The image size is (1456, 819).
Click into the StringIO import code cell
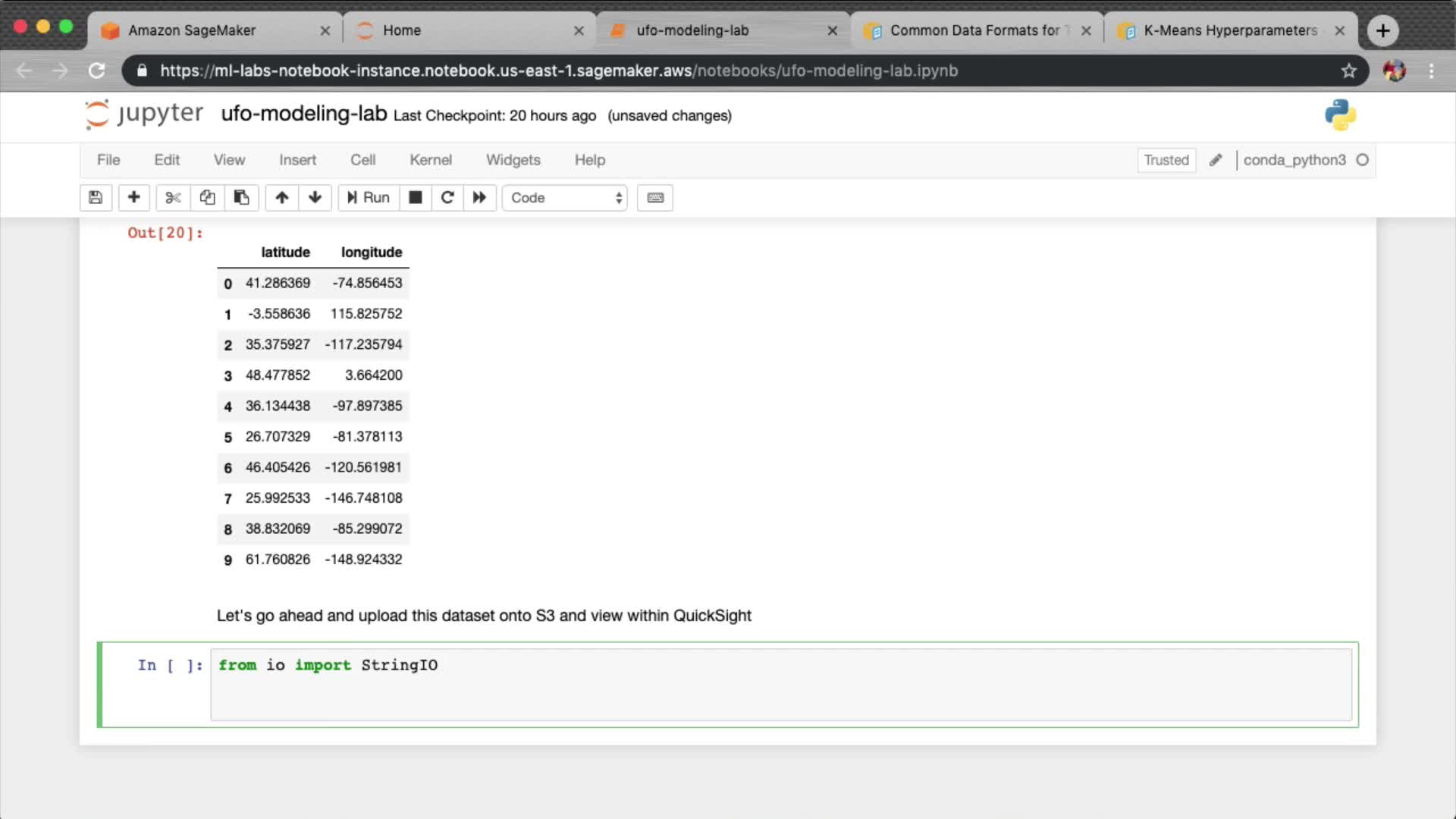pyautogui.click(x=781, y=684)
